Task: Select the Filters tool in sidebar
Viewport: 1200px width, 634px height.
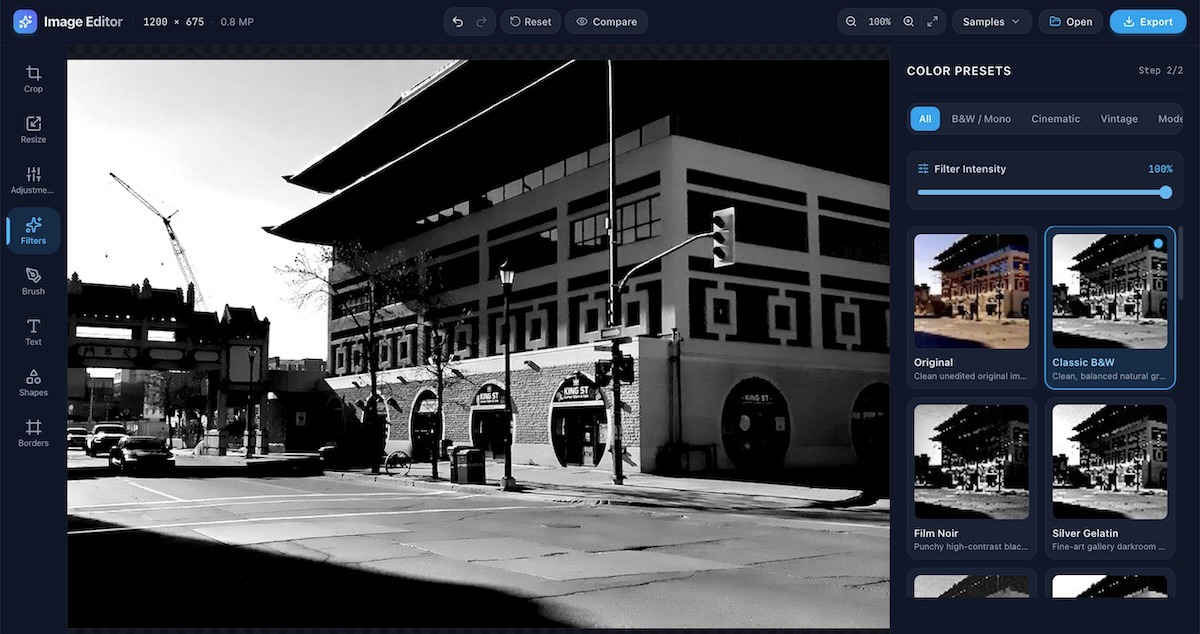Action: [x=33, y=231]
